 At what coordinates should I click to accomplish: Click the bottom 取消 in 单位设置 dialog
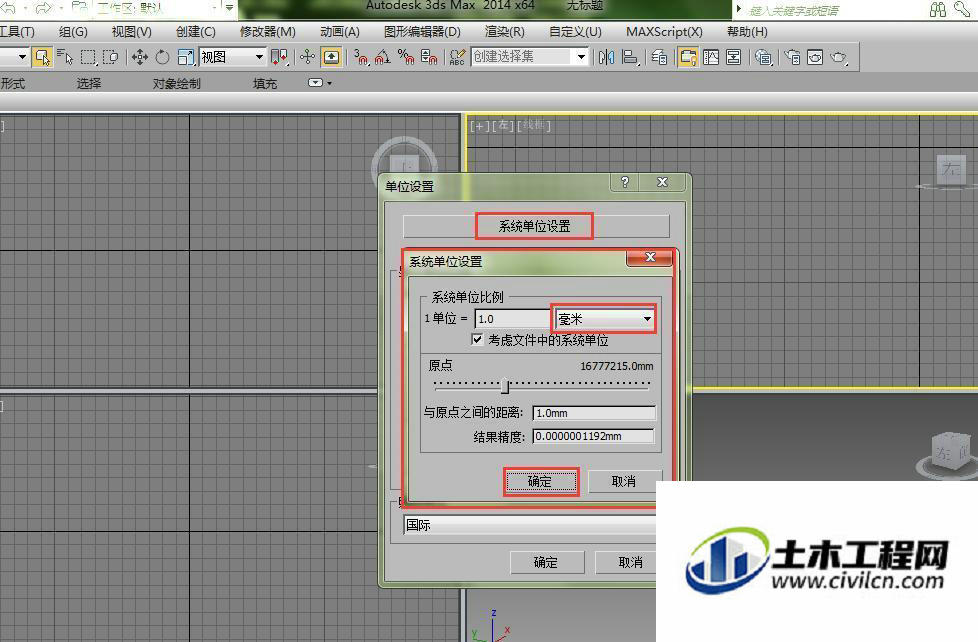[628, 562]
